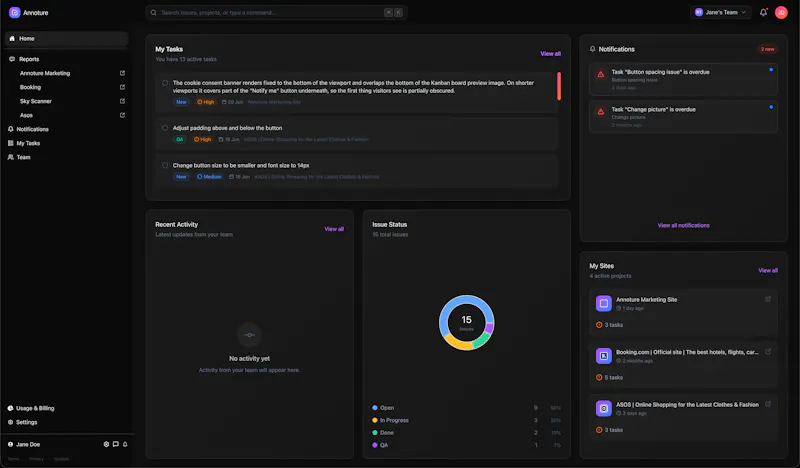
Task: Select the Sky Scanner report entry
Action: 36,101
